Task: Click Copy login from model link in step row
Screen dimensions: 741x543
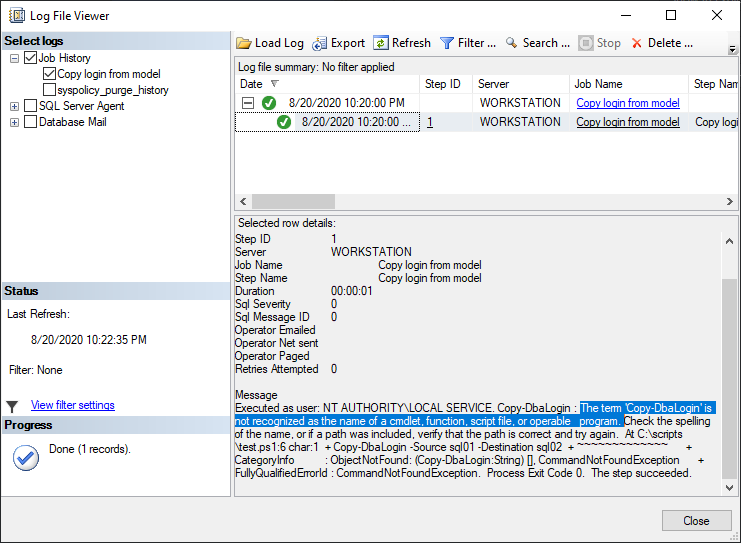Action: pyautogui.click(x=628, y=122)
